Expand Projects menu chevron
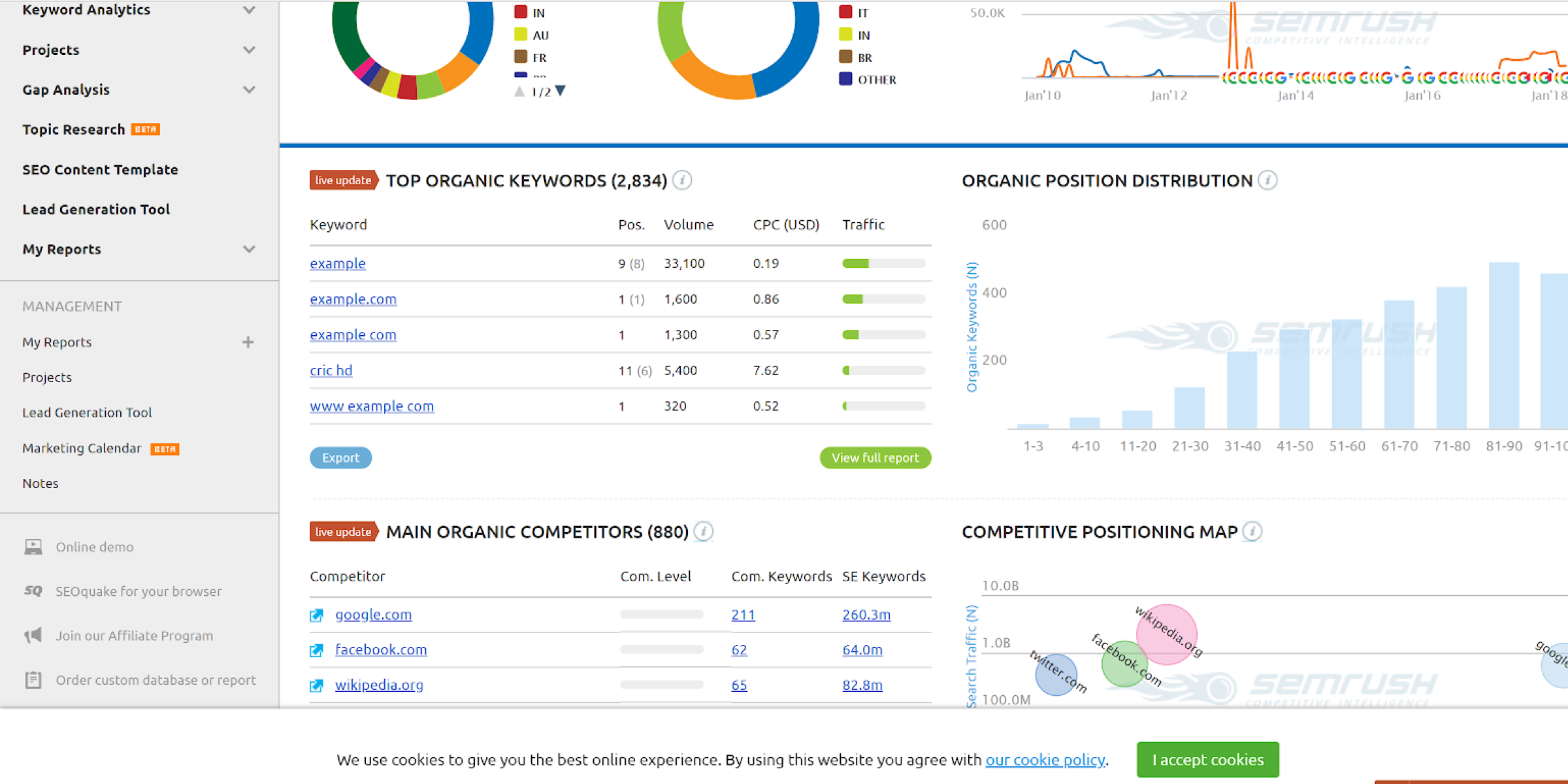Viewport: 1568px width, 784px height. [249, 50]
